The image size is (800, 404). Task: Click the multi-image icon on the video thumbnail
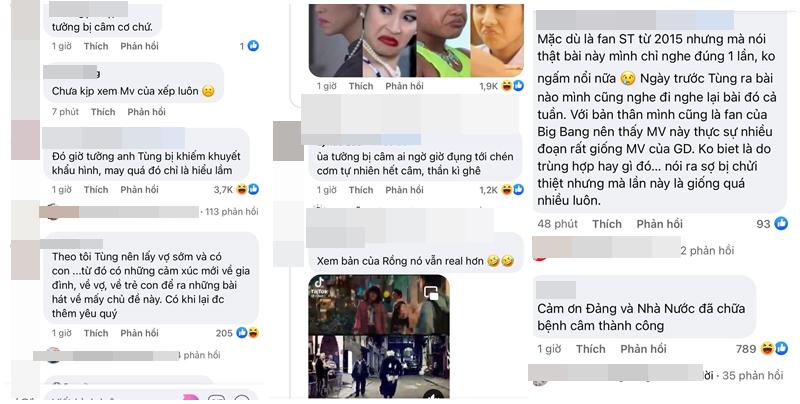[432, 292]
